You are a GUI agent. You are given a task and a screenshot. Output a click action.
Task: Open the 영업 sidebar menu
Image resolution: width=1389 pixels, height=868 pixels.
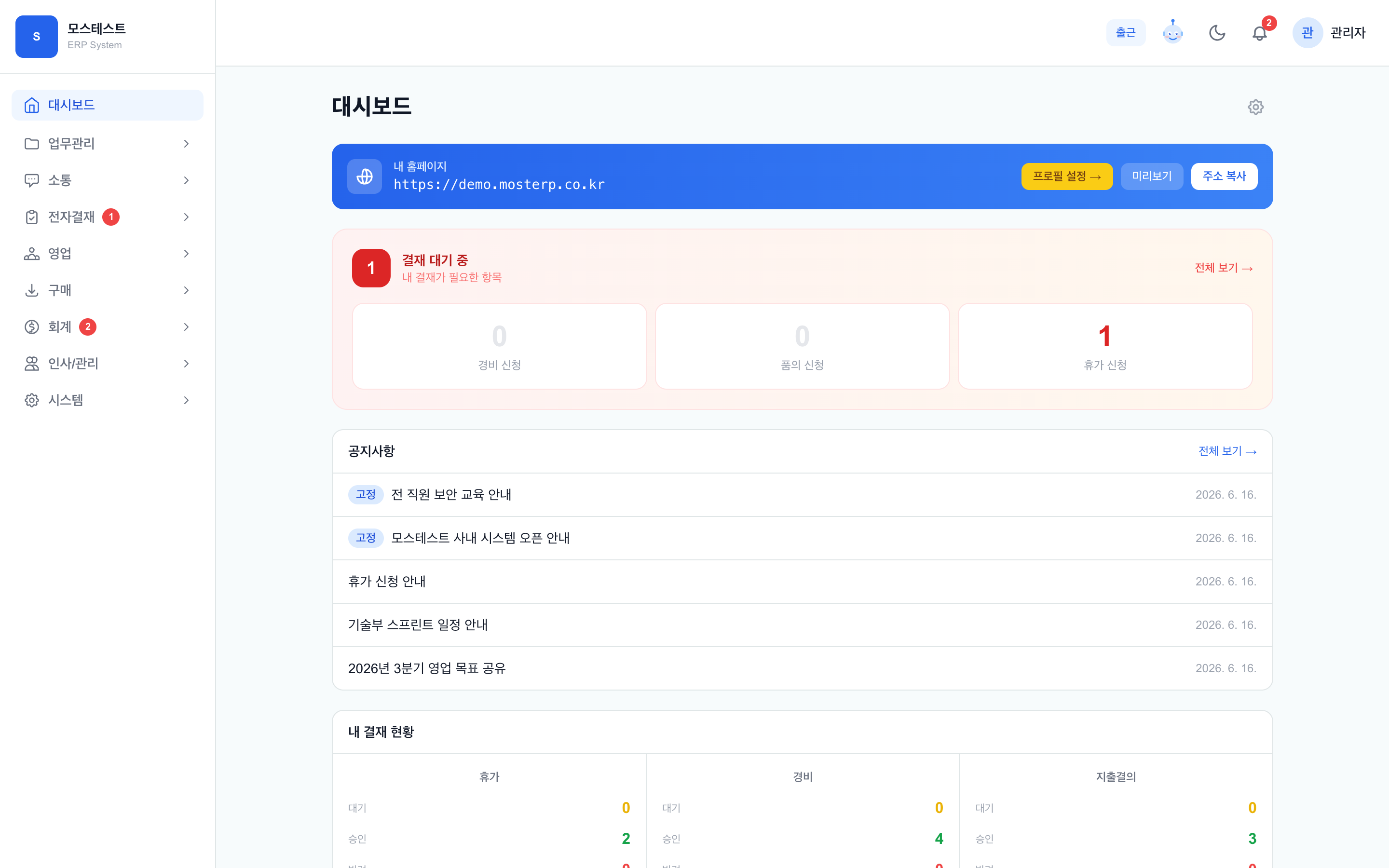(x=108, y=254)
